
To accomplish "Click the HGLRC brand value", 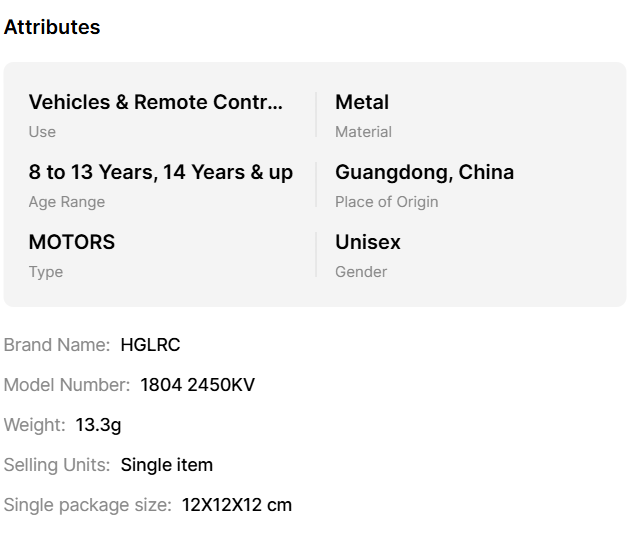I will (150, 345).
